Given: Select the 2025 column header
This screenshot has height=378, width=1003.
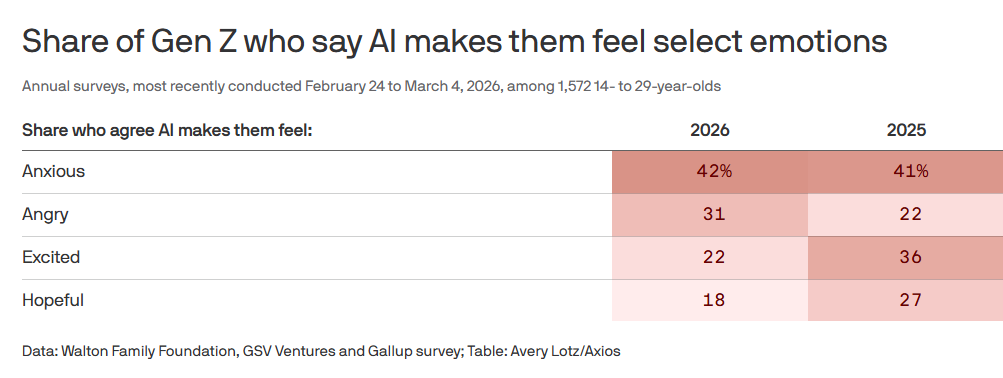Looking at the screenshot, I should 906,130.
